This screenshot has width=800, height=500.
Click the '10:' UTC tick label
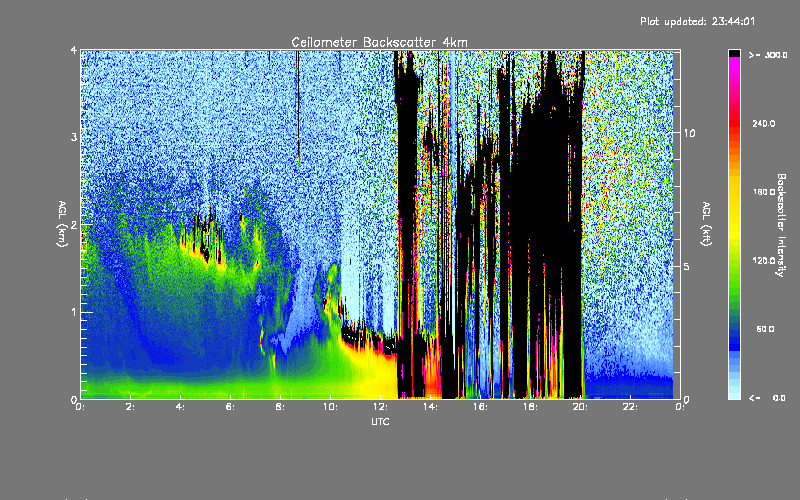[330, 407]
